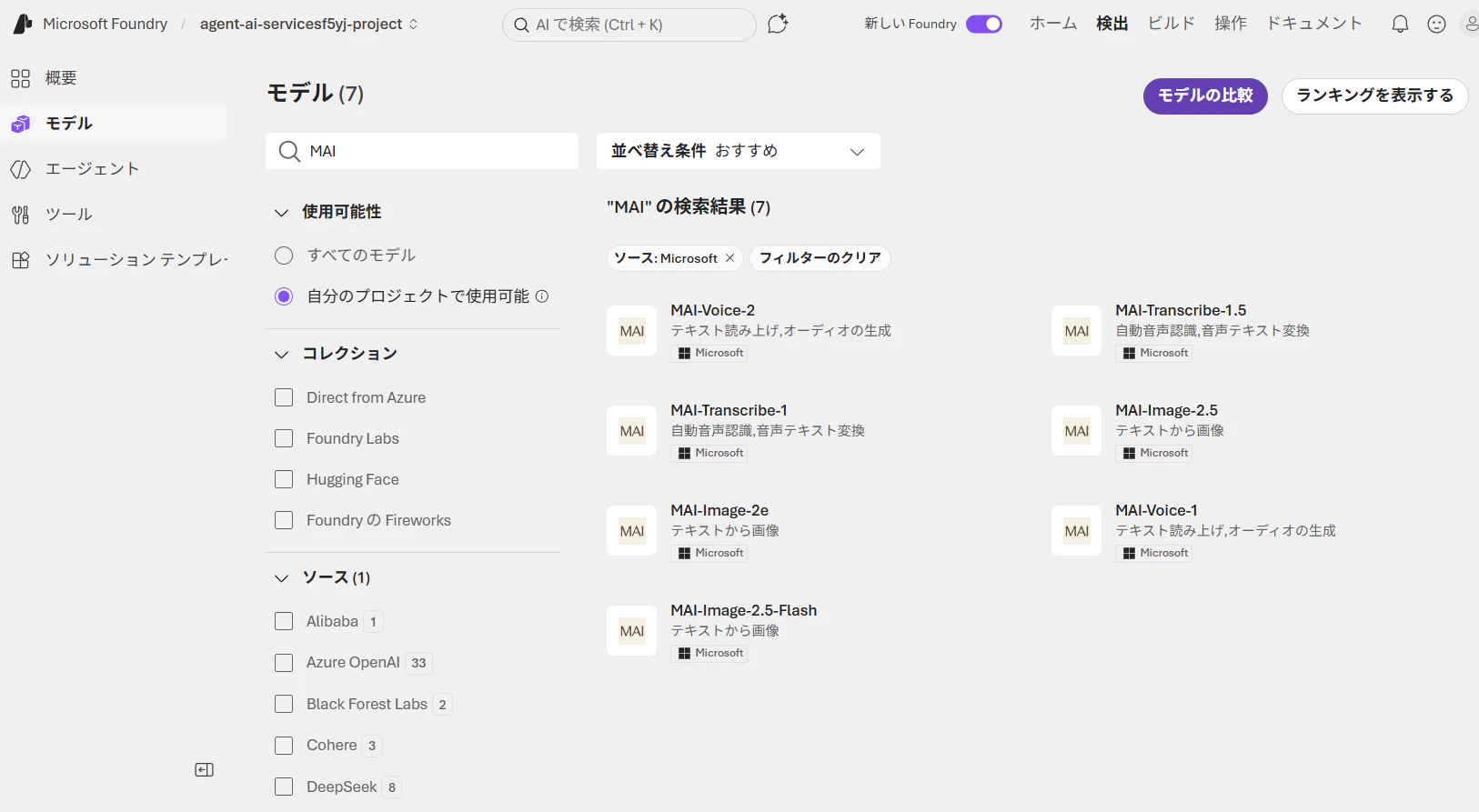Click the search icon in AI search bar
1479x812 pixels.
point(522,25)
